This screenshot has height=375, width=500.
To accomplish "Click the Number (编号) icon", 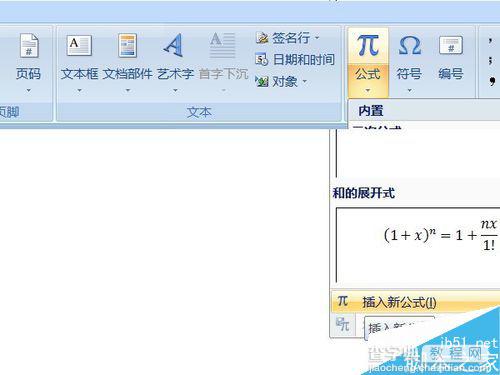I will point(451,45).
